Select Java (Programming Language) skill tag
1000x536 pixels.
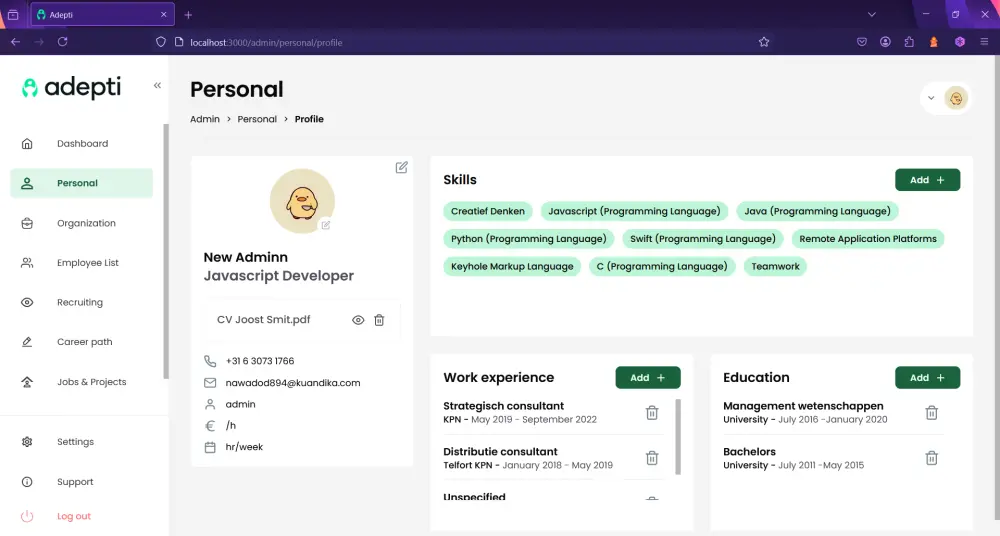[x=817, y=211]
